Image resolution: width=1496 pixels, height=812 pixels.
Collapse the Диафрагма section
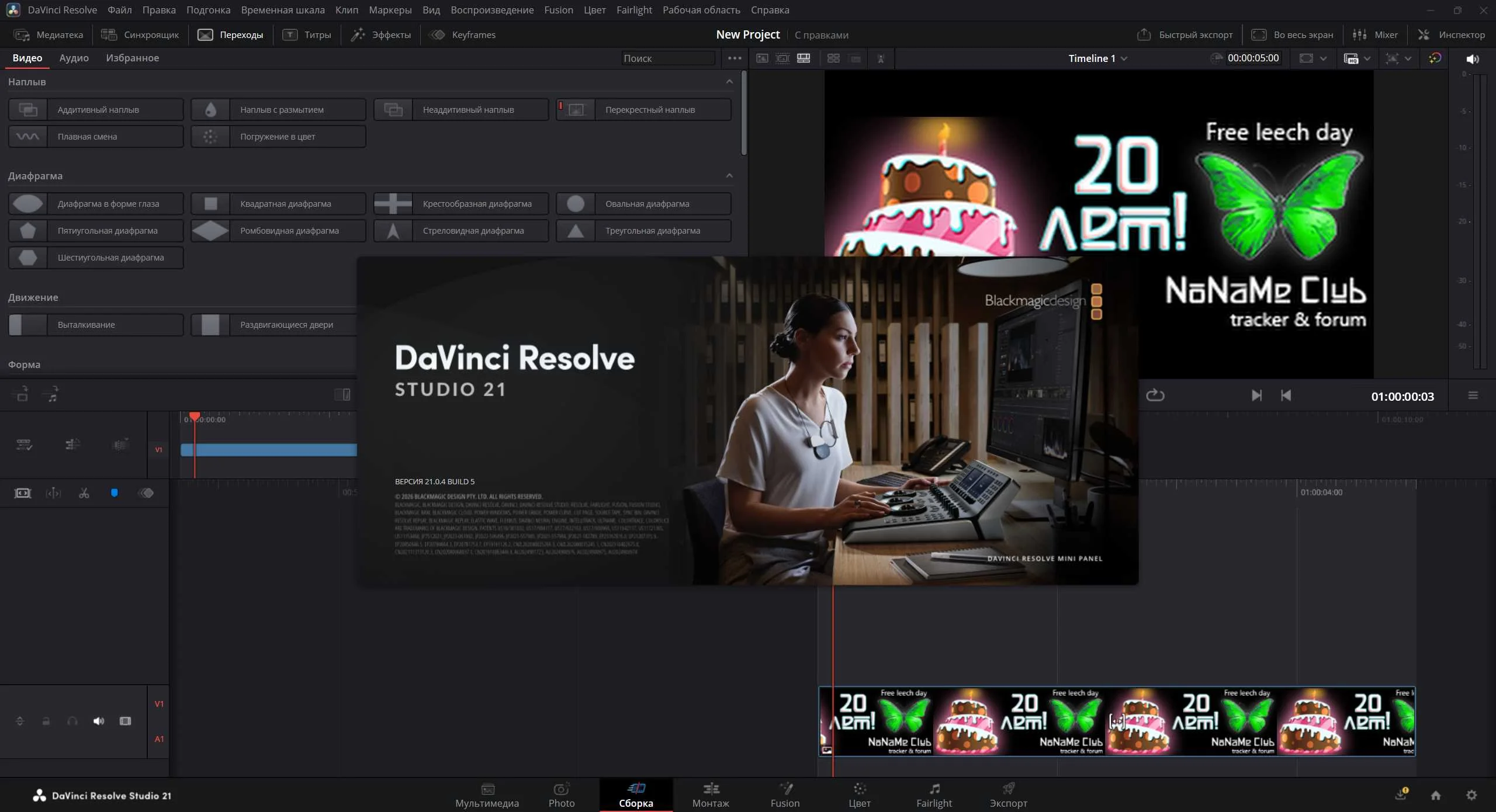(729, 176)
